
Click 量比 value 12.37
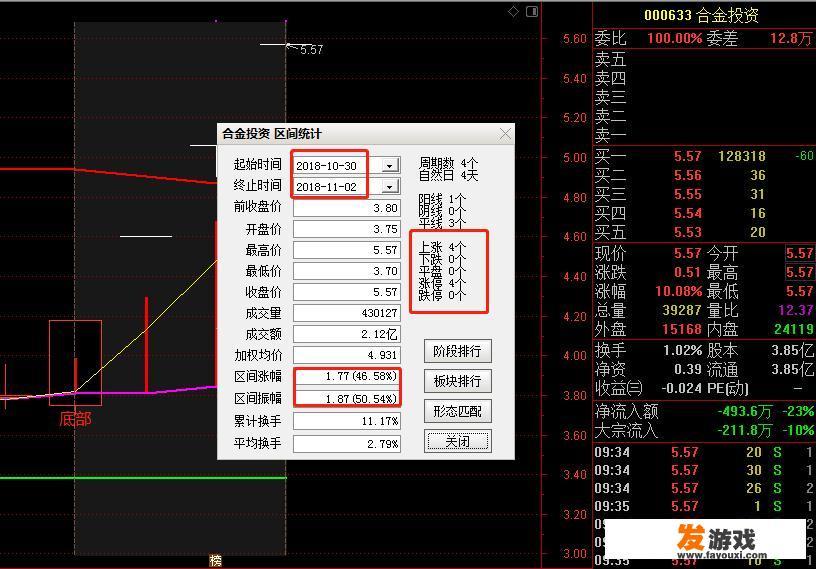(x=796, y=310)
